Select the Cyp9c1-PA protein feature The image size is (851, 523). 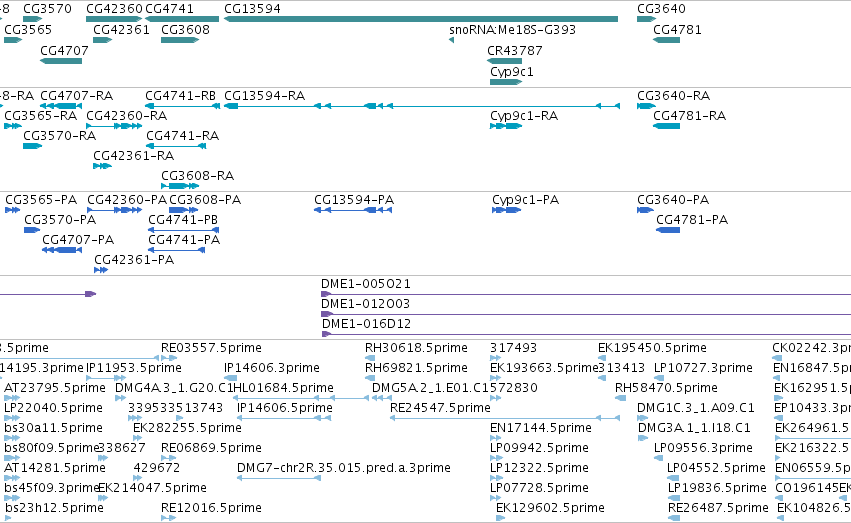pos(506,210)
